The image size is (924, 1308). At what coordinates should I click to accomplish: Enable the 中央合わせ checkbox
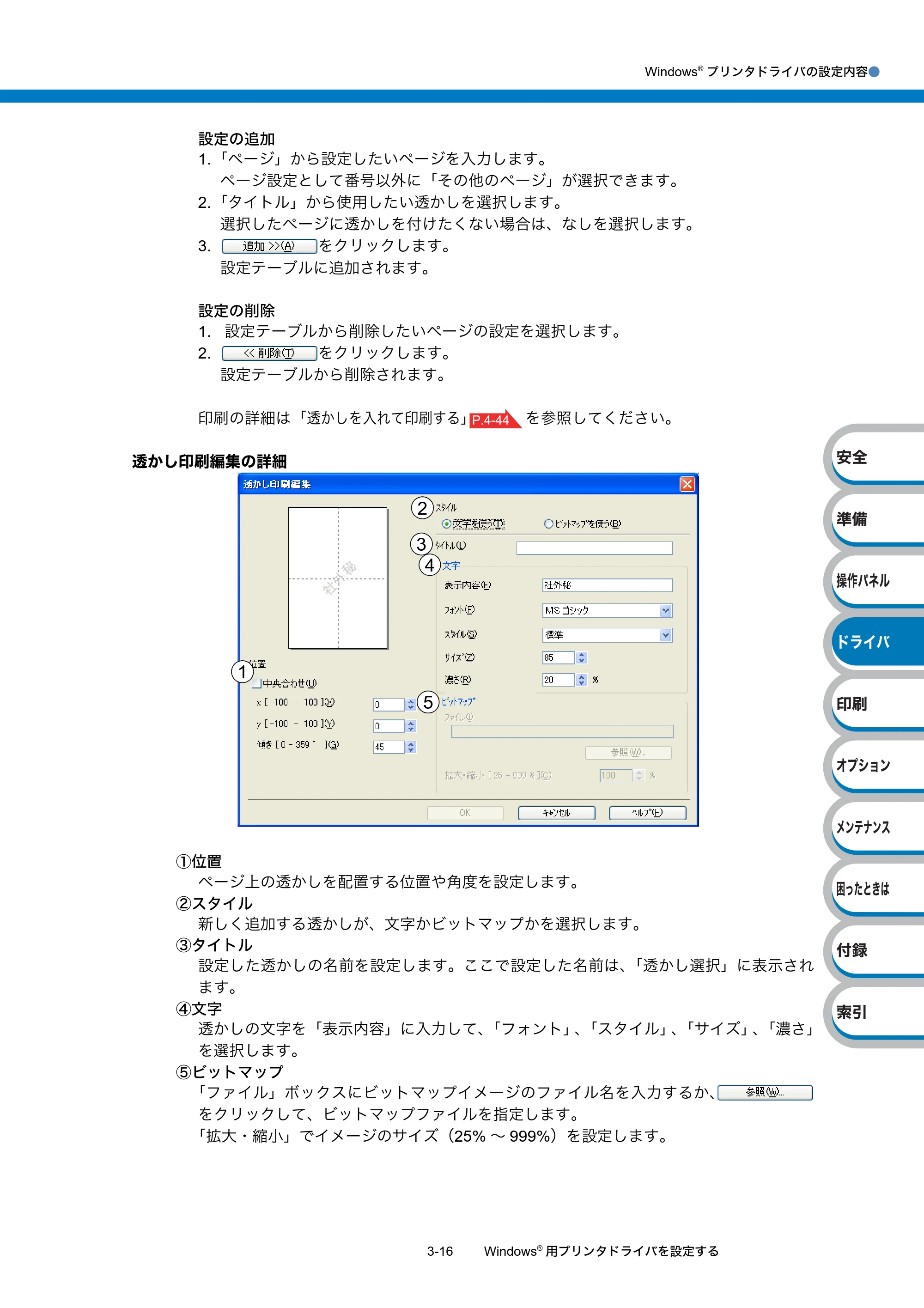[x=257, y=683]
